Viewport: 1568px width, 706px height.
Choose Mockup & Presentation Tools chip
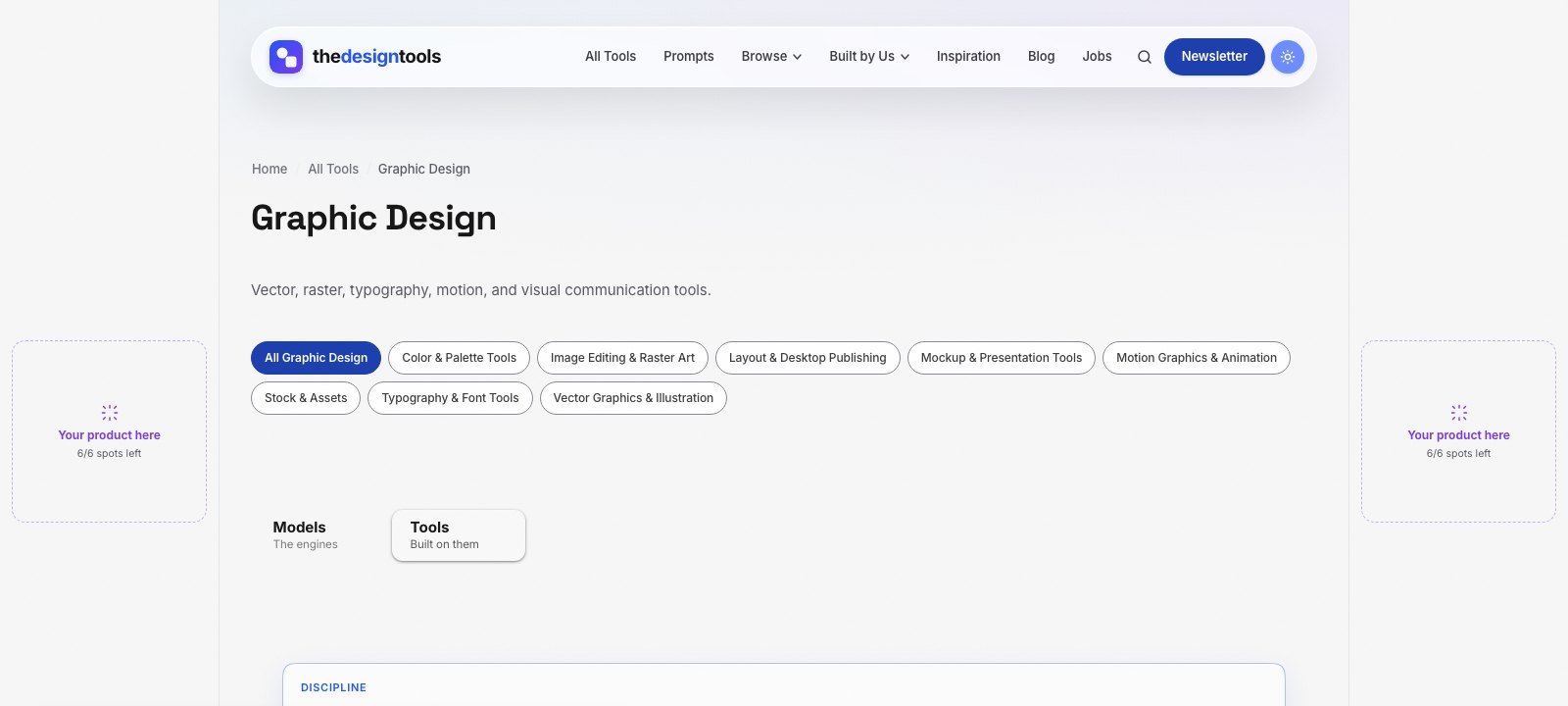coord(1002,358)
